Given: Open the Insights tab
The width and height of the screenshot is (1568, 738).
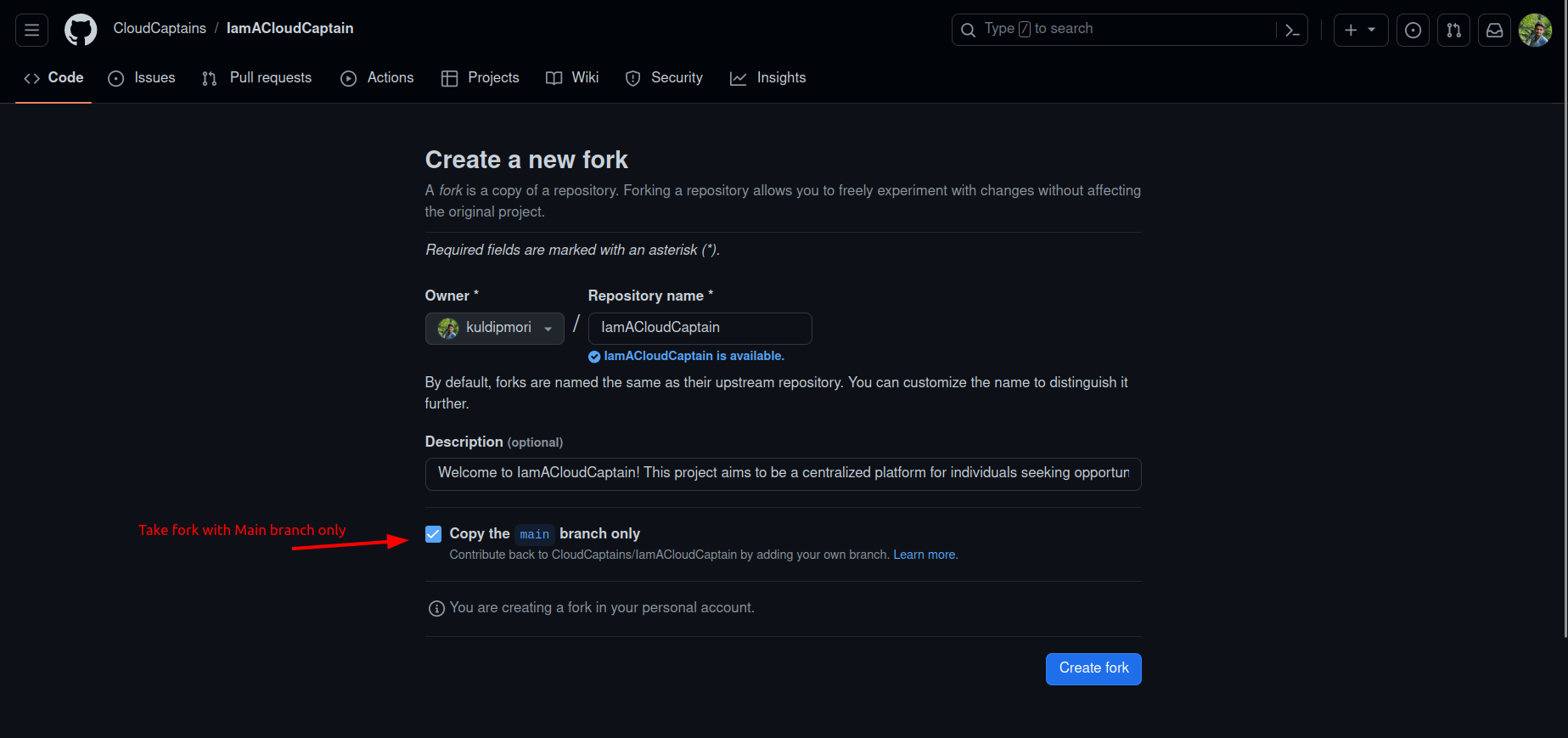Looking at the screenshot, I should (x=767, y=77).
